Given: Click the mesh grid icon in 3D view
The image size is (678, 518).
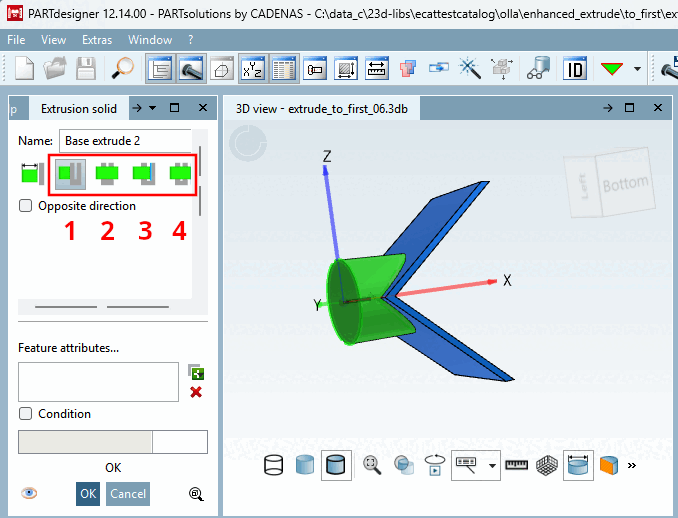Looking at the screenshot, I should point(547,466).
